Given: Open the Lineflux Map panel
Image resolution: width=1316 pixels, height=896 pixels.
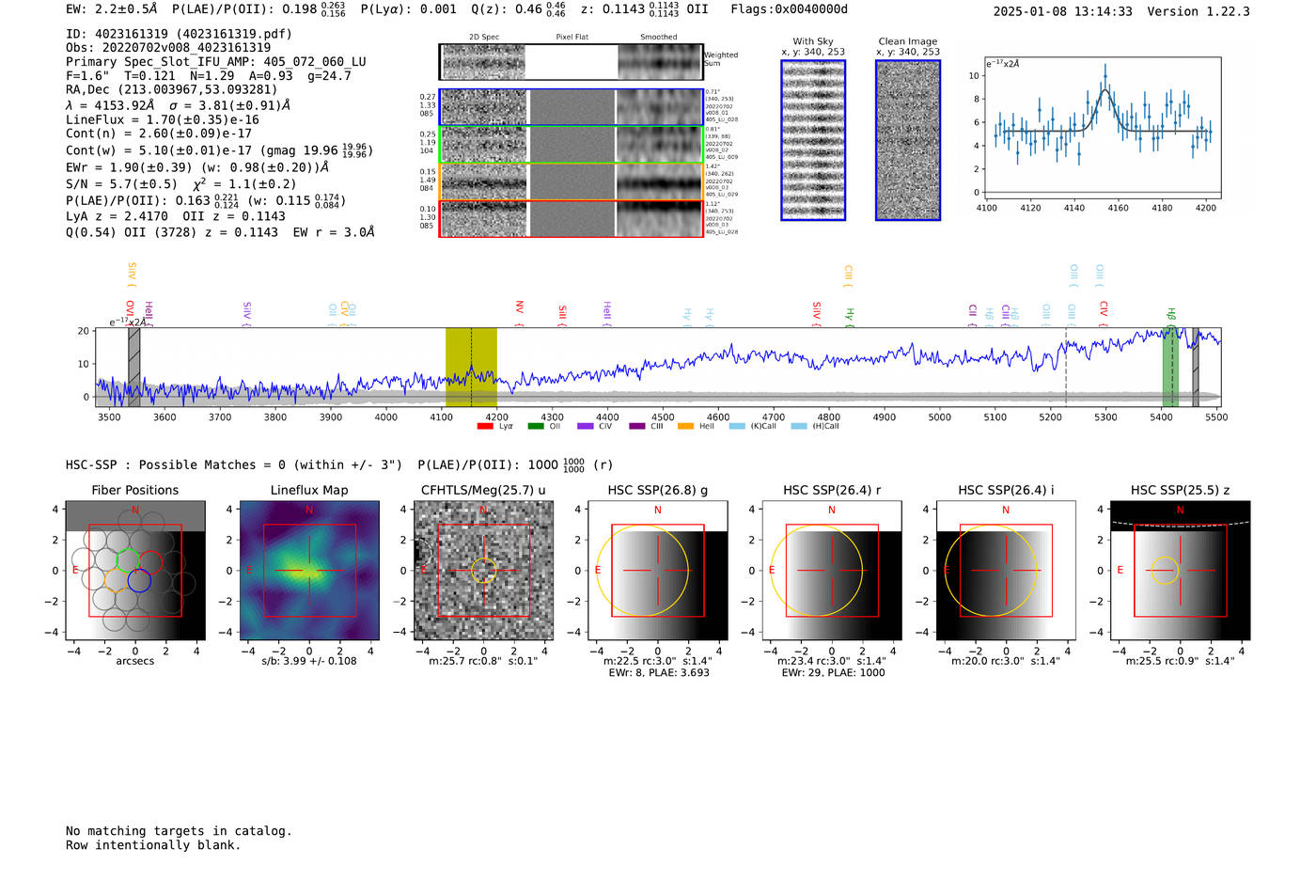Looking at the screenshot, I should coord(309,571).
